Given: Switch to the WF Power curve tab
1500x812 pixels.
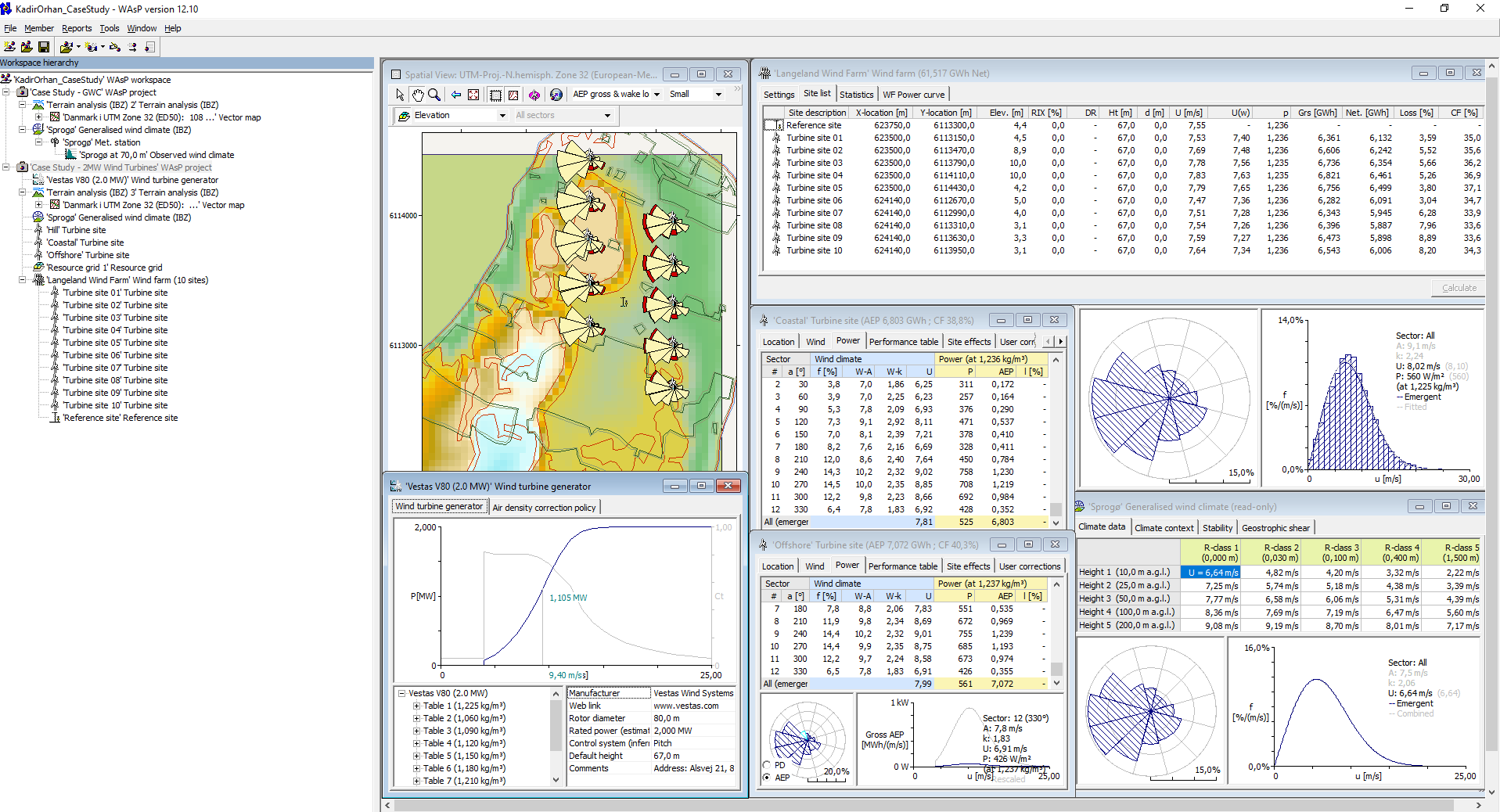Looking at the screenshot, I should tap(913, 95).
